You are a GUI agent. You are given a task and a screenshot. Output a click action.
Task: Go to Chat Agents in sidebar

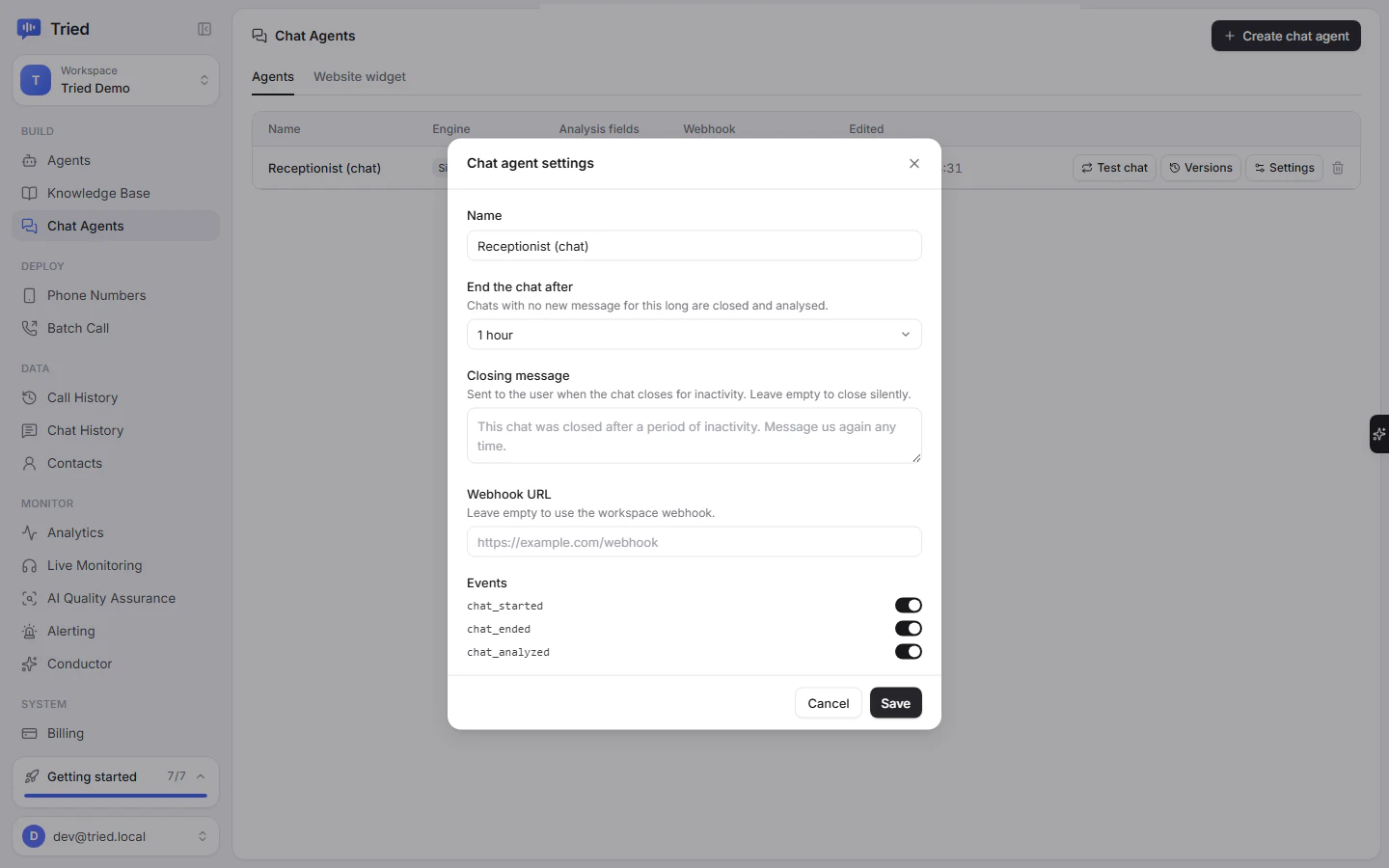[116, 227]
